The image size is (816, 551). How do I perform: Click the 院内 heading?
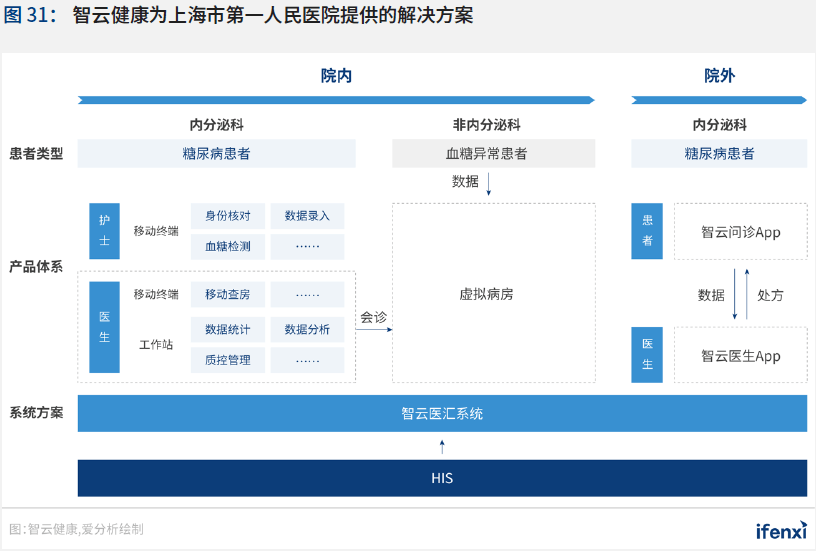tap(336, 75)
